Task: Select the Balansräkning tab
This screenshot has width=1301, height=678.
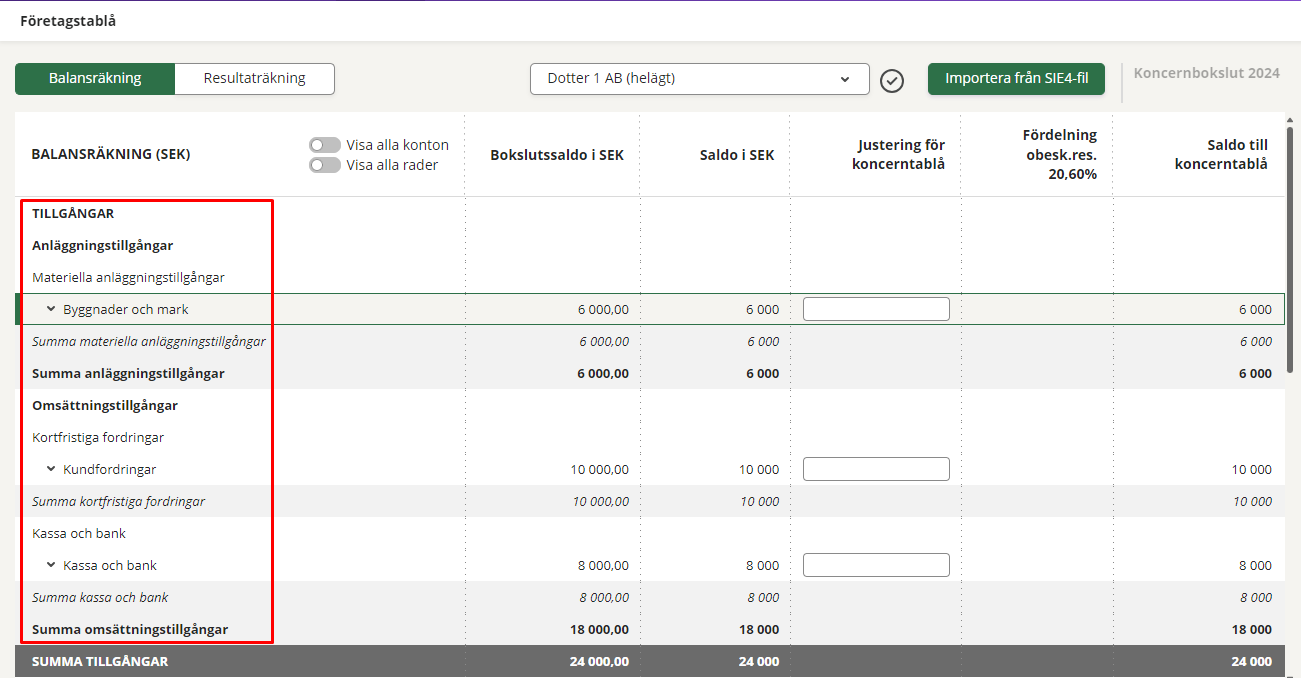Action: click(95, 79)
